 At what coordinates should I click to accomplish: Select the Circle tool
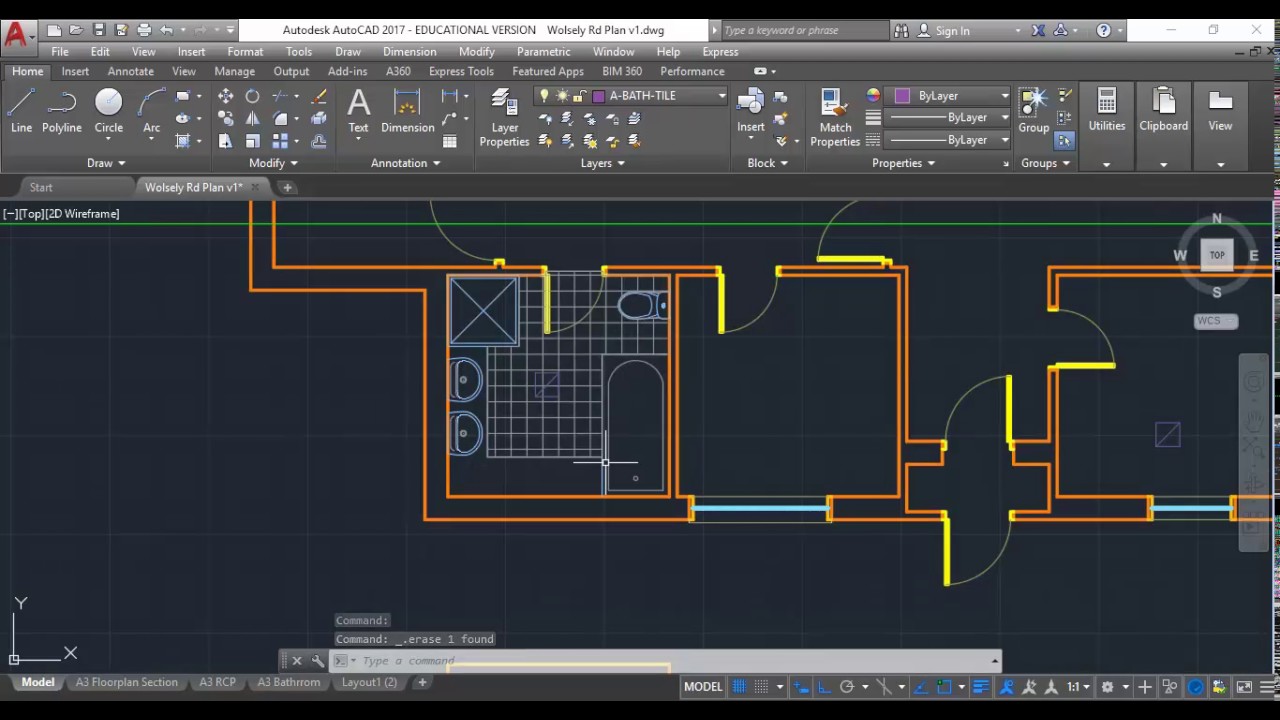point(108,103)
